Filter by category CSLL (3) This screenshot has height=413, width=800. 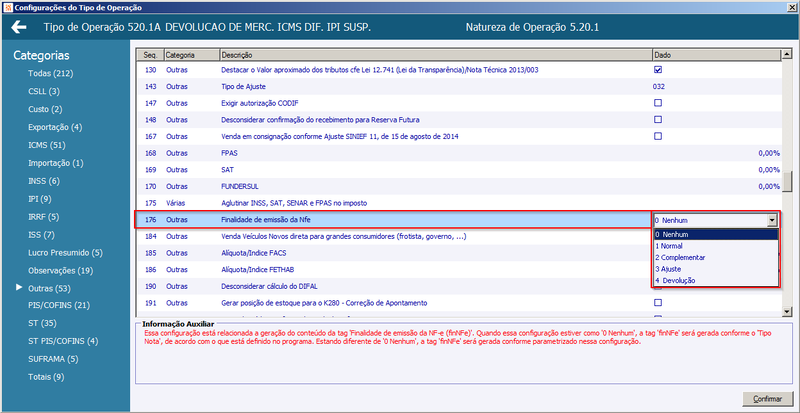[44, 91]
